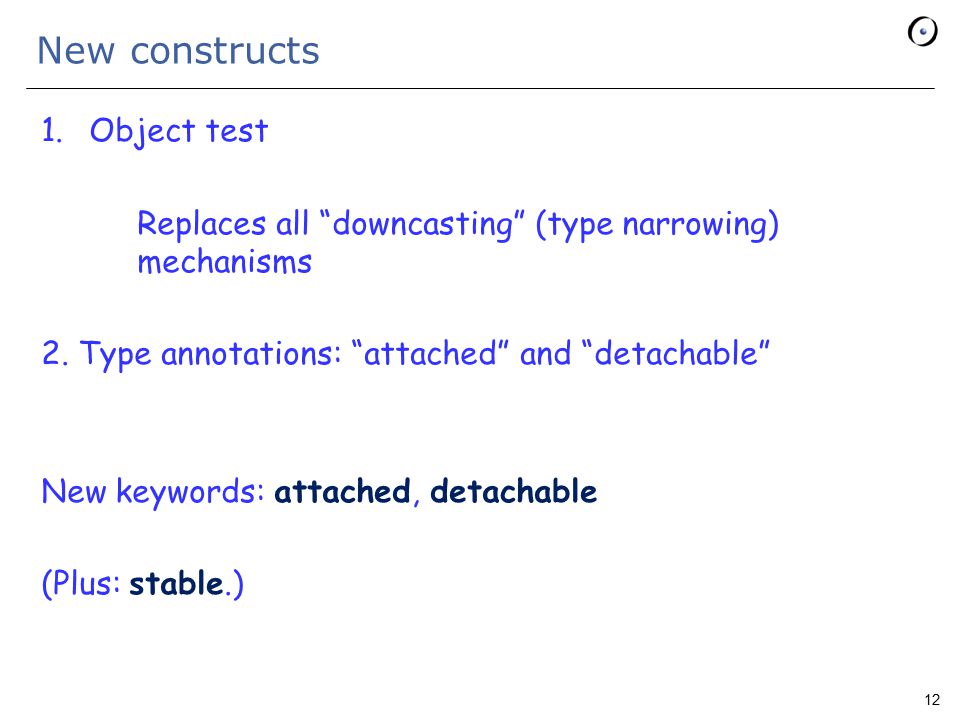This screenshot has height=720, width=960.
Task: Click the bold "attached" keyword
Action: [342, 492]
